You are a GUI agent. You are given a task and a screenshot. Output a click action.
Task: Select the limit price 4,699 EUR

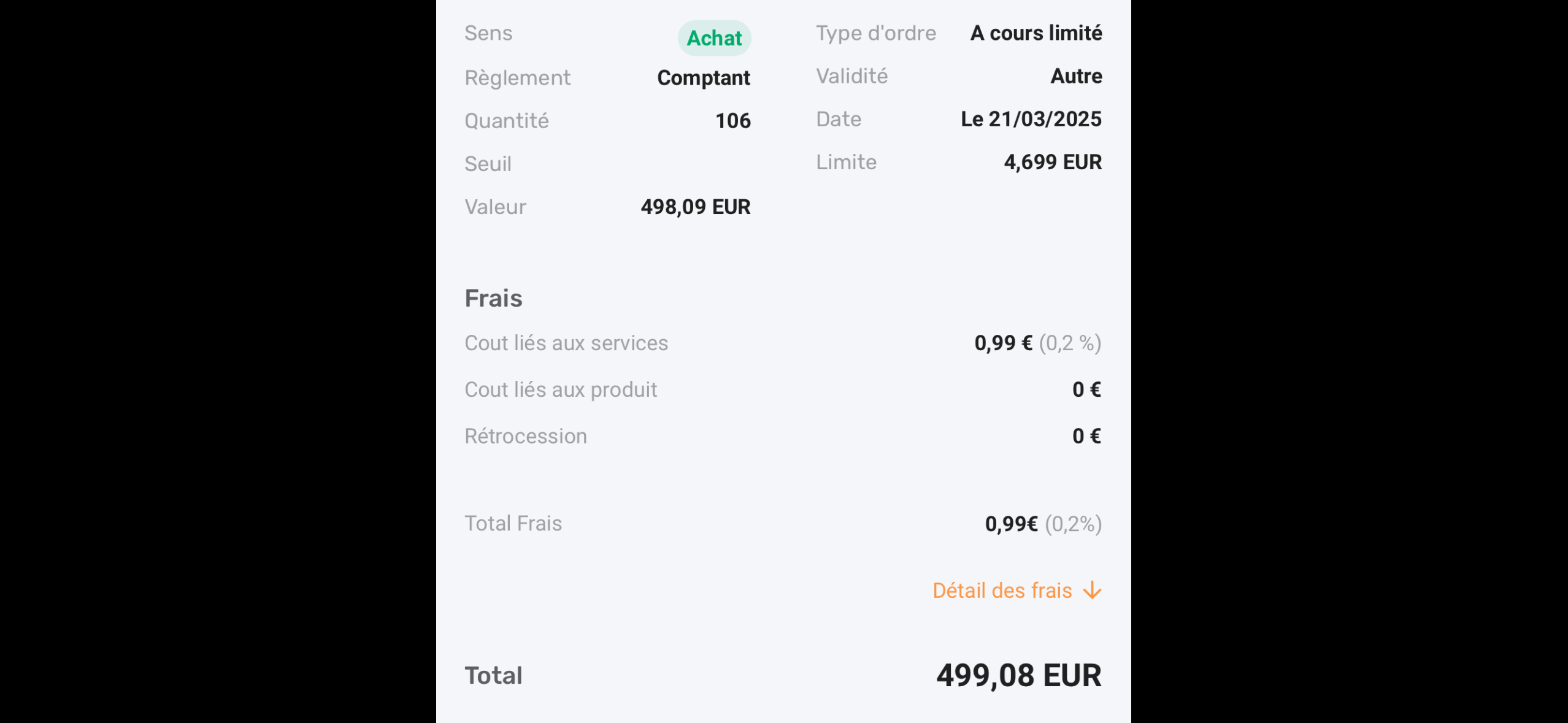(x=1053, y=162)
